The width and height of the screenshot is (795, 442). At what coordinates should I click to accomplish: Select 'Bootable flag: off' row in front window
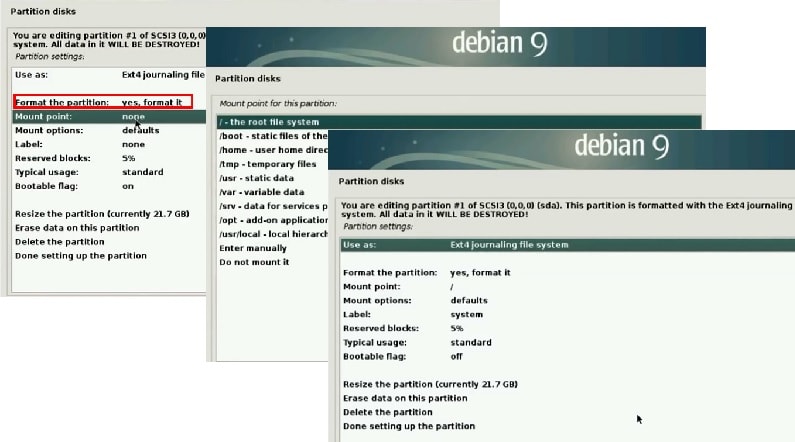pos(568,356)
